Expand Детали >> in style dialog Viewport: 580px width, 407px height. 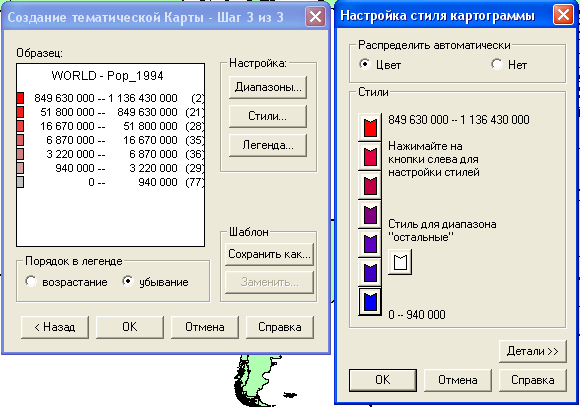(533, 351)
